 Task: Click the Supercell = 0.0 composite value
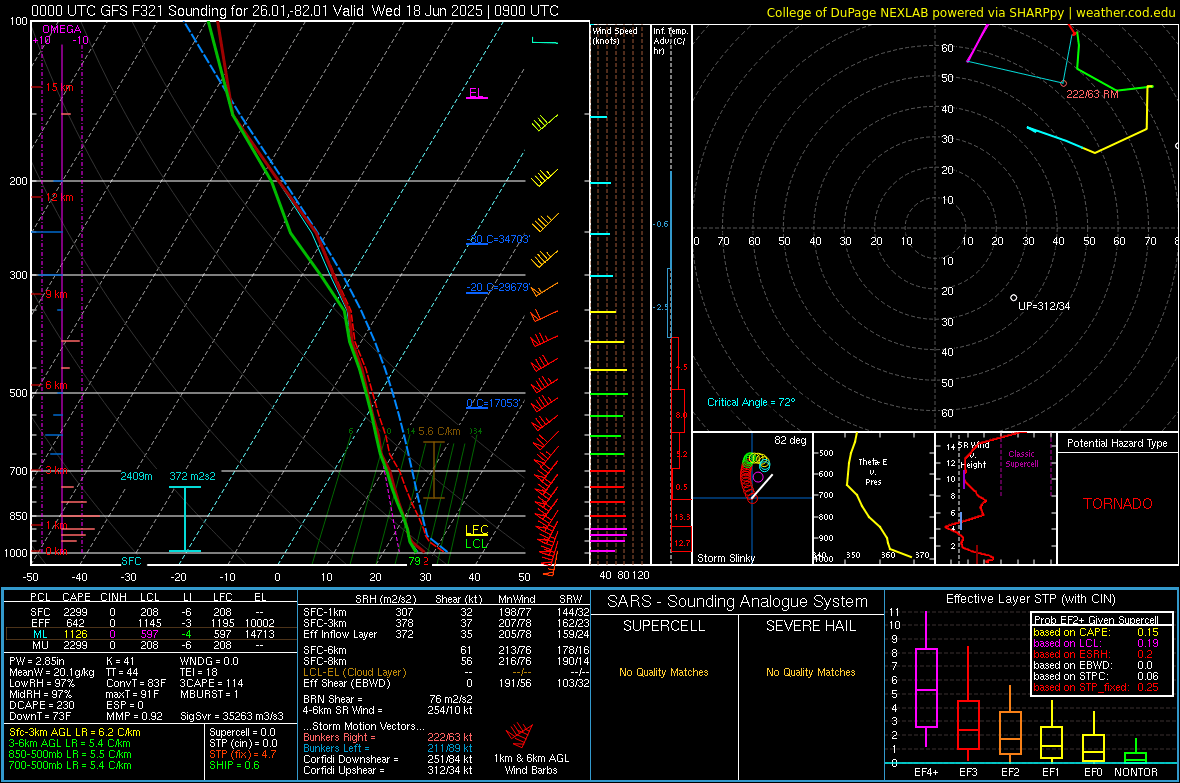(x=242, y=732)
